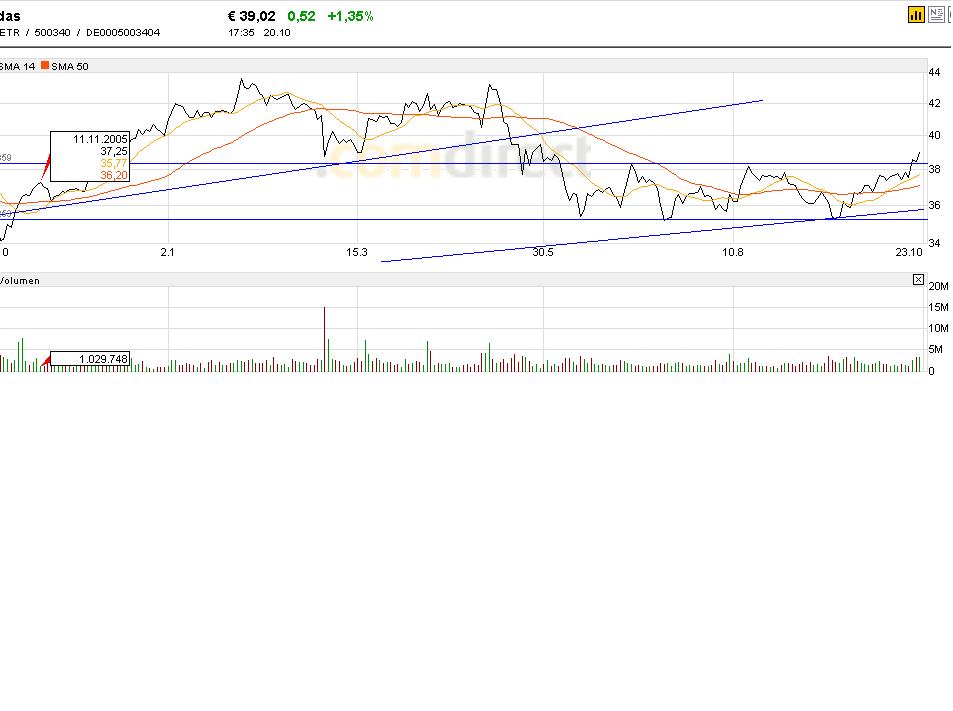The height and width of the screenshot is (711, 953).
Task: Click the SMA 14 legend label
Action: tap(17, 65)
